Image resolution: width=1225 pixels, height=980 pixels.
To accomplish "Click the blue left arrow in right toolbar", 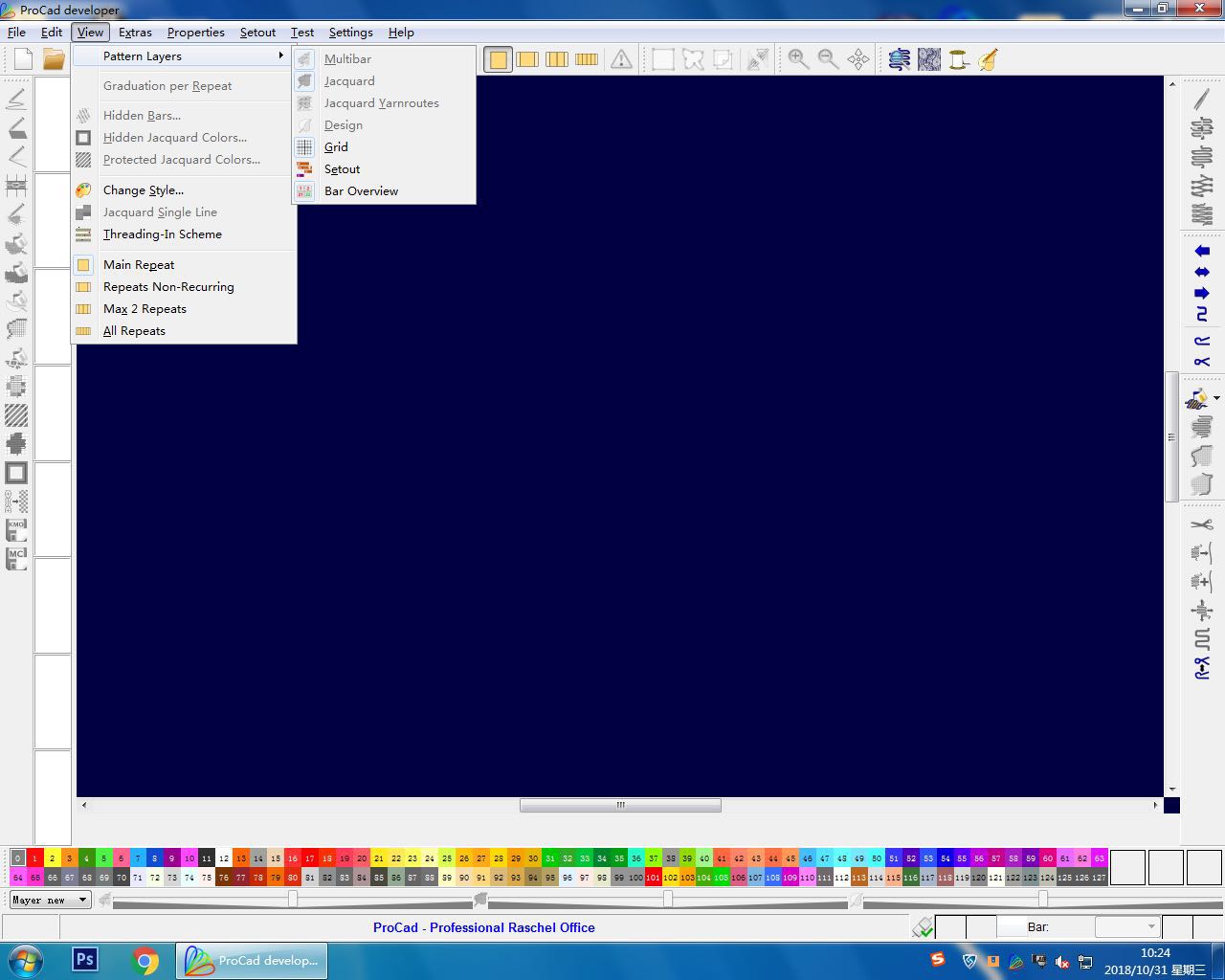I will 1202,251.
